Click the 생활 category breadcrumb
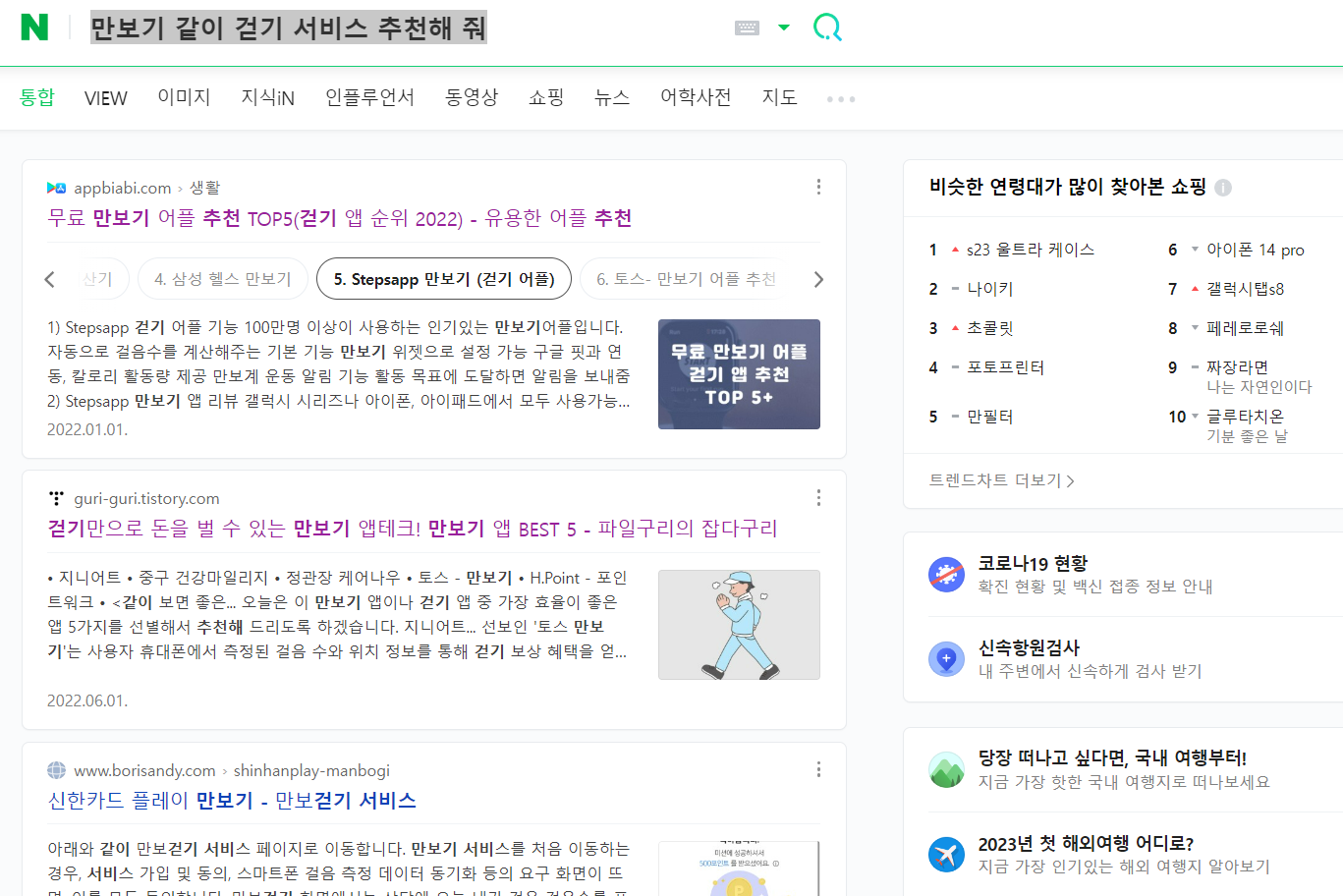 (205, 188)
